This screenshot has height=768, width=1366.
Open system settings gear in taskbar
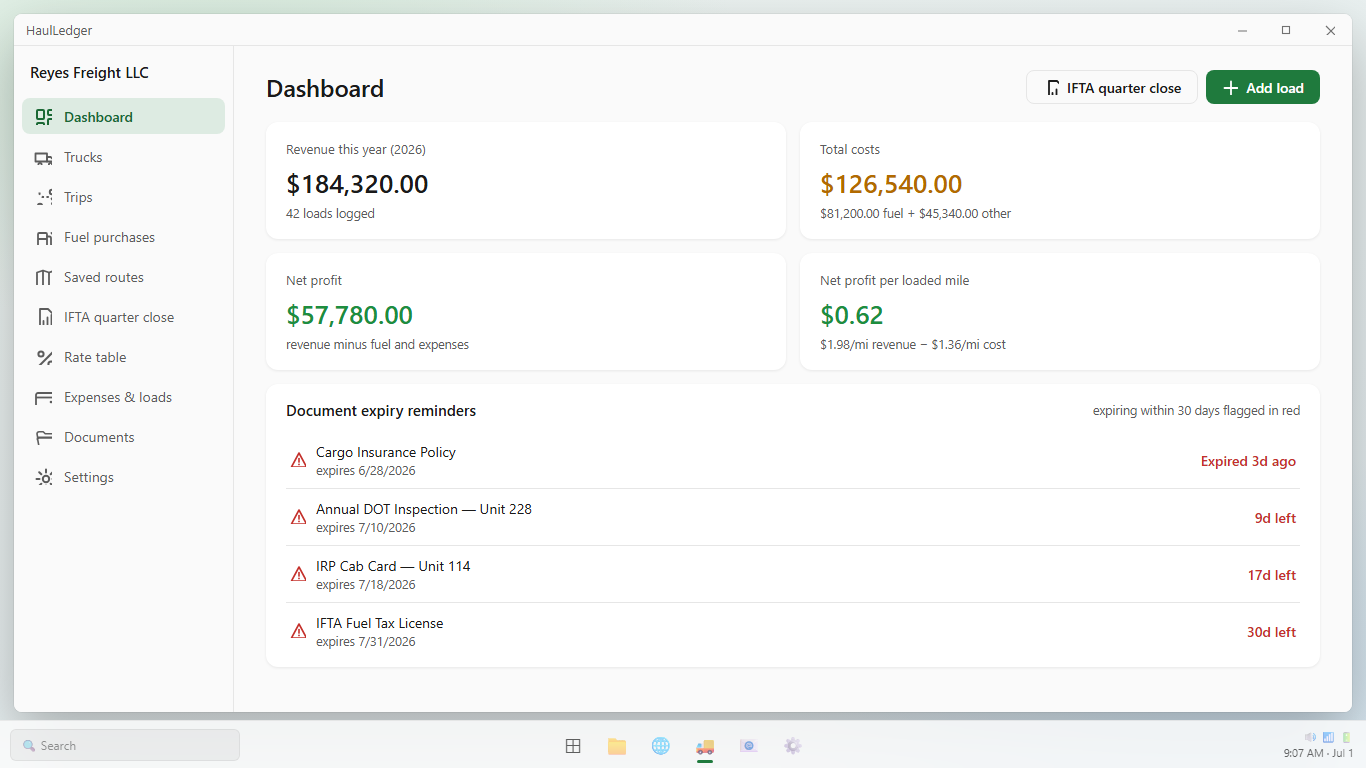click(793, 746)
